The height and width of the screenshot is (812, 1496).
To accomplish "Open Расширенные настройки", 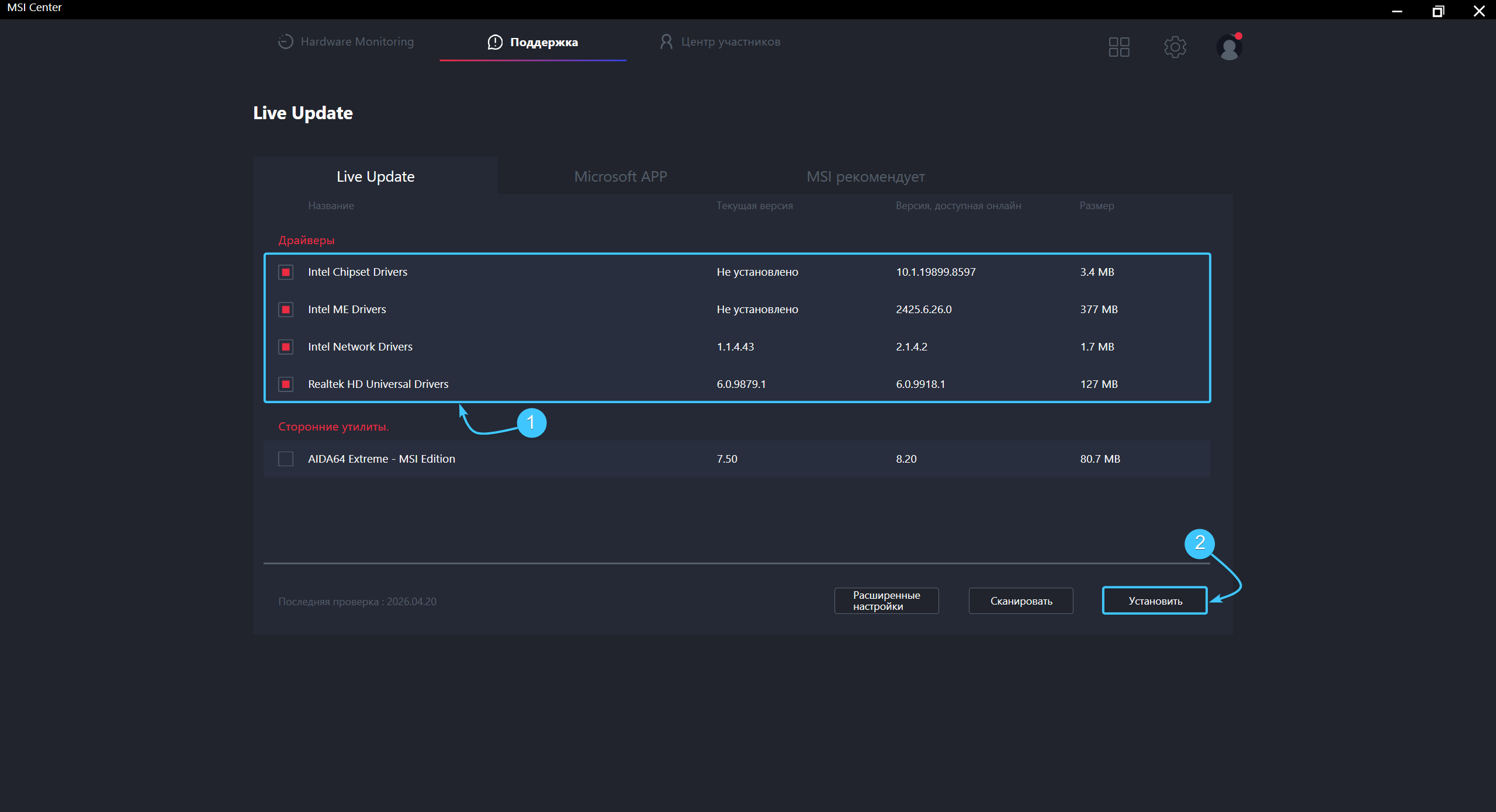I will coord(886,601).
